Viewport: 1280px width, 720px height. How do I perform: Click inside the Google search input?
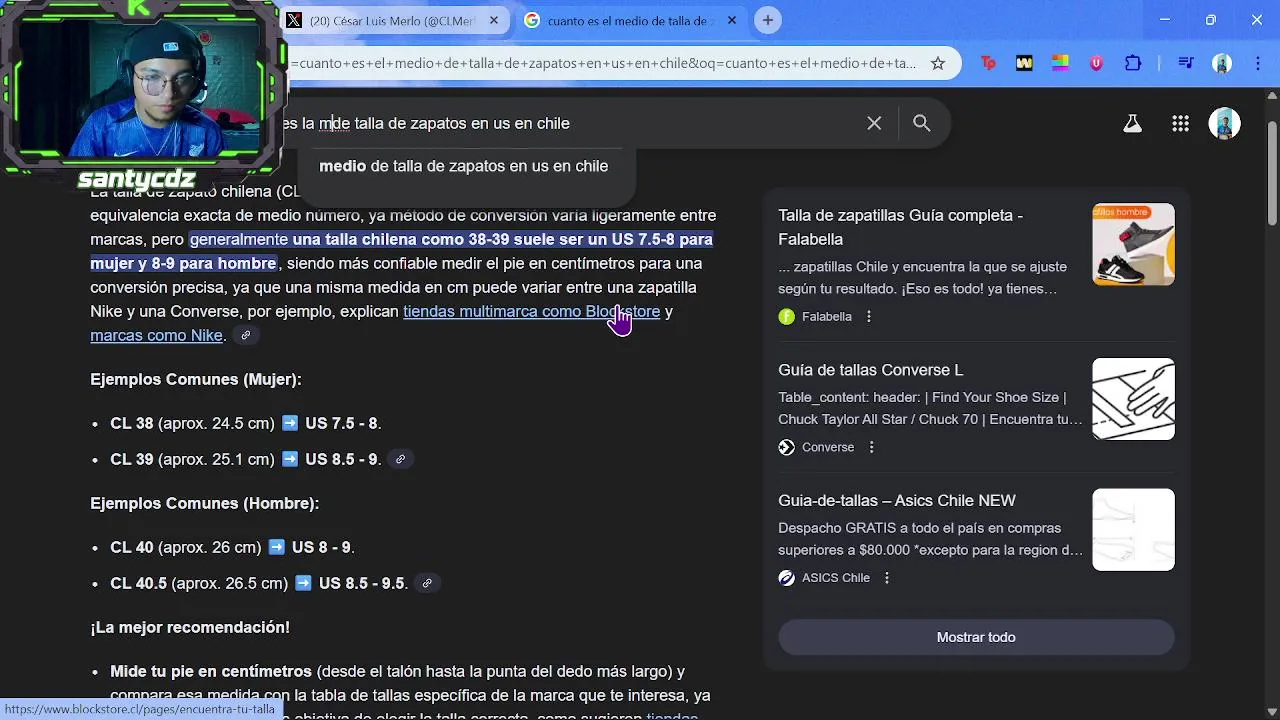[570, 123]
